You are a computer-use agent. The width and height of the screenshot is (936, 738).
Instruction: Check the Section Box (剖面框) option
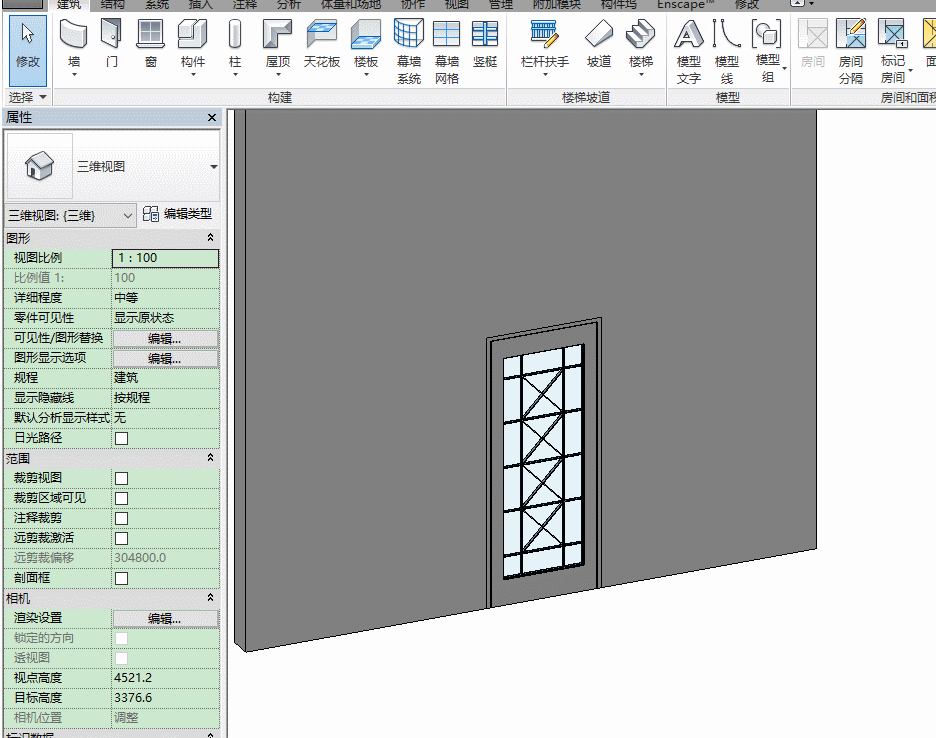pos(121,579)
